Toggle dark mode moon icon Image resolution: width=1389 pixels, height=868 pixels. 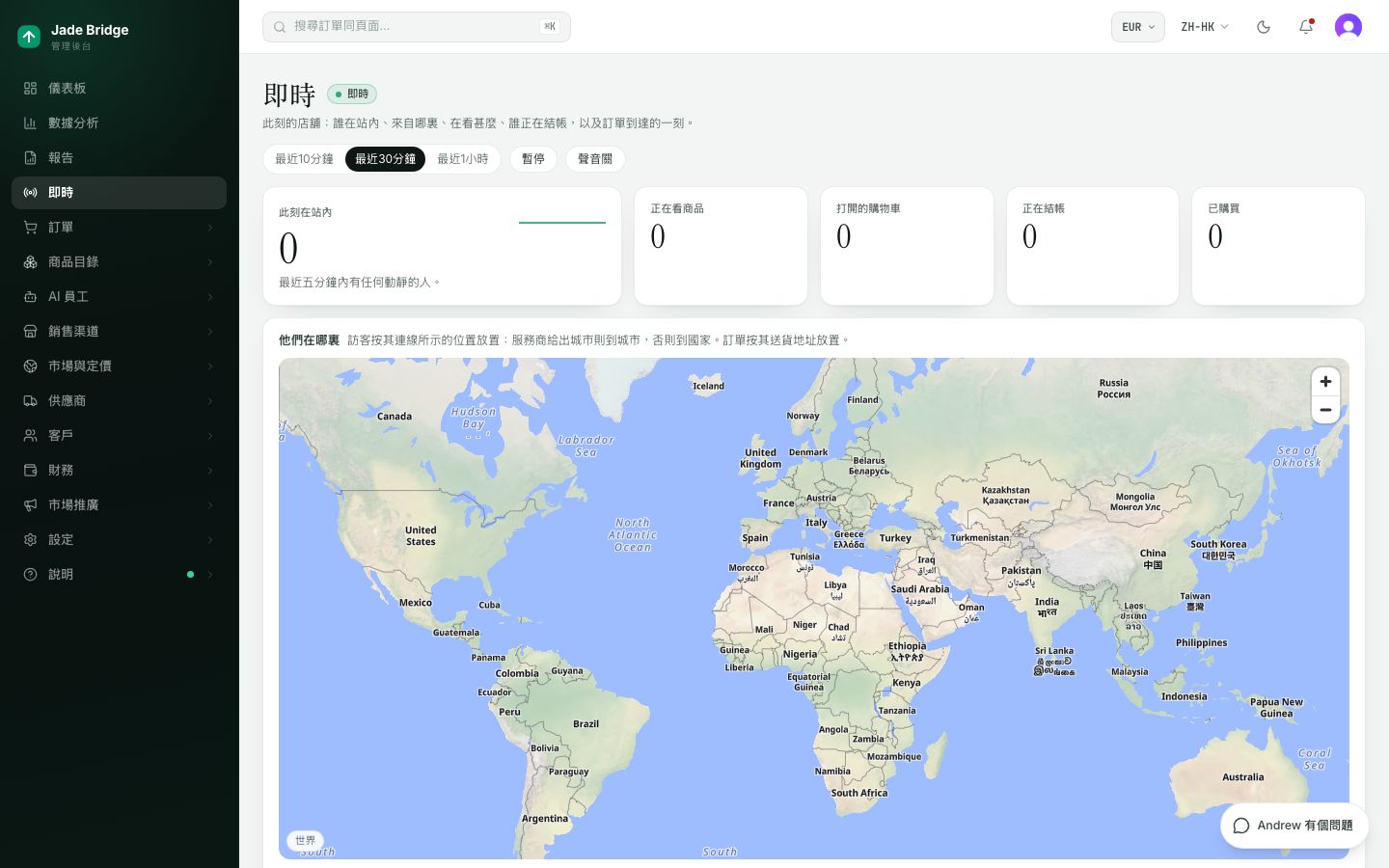click(x=1264, y=27)
